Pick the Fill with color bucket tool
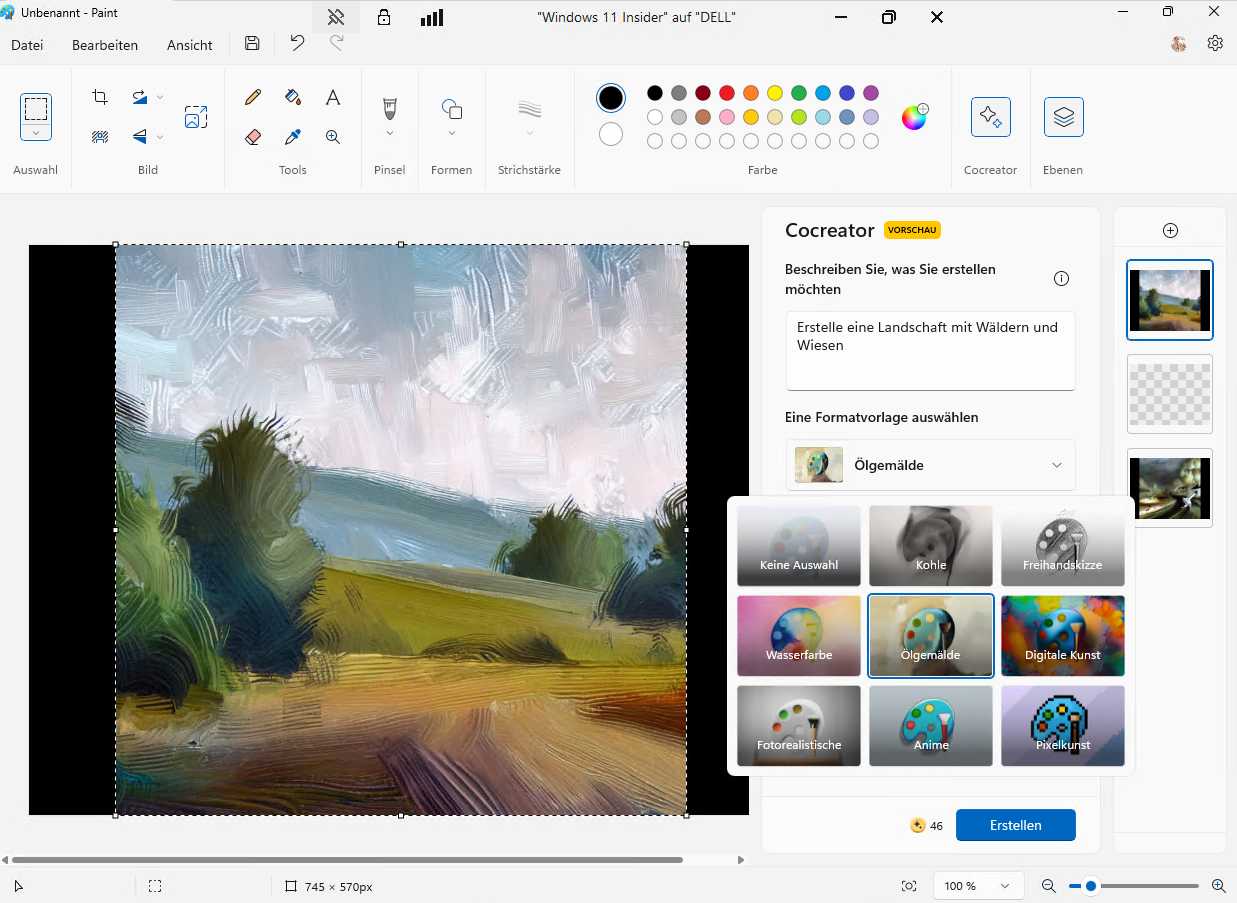The height and width of the screenshot is (903, 1237). coord(292,96)
